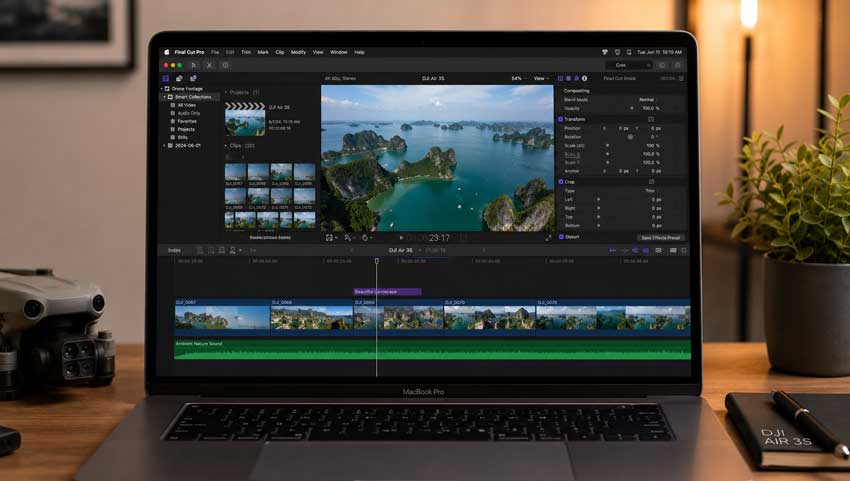Image resolution: width=850 pixels, height=481 pixels.
Task: Toggle audio skimming in timeline toolbar
Action: [x=624, y=251]
